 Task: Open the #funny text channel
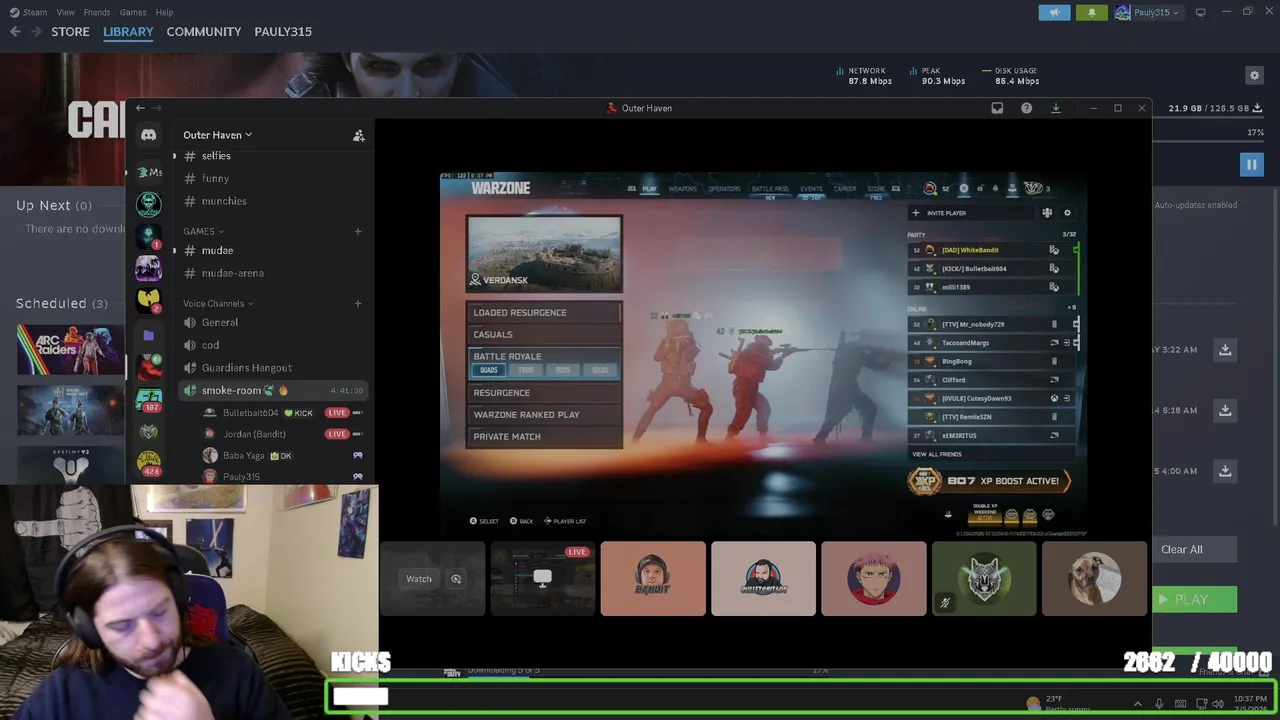[270, 178]
